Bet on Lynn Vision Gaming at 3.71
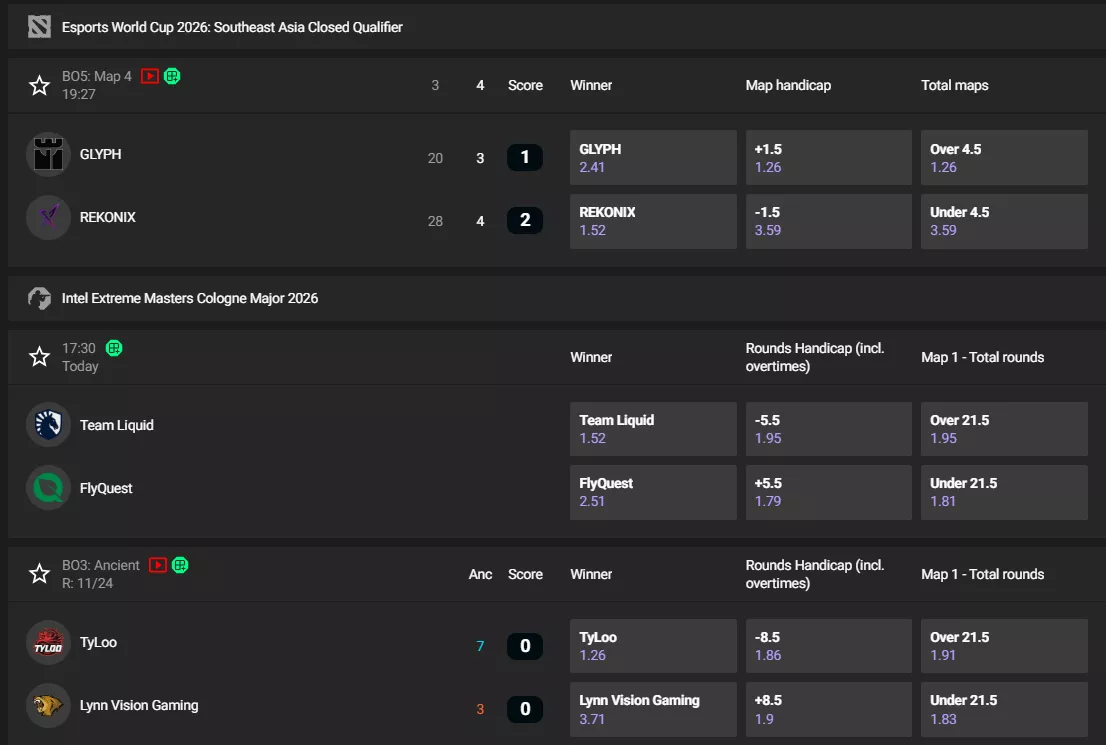The width and height of the screenshot is (1106, 745). click(x=653, y=710)
